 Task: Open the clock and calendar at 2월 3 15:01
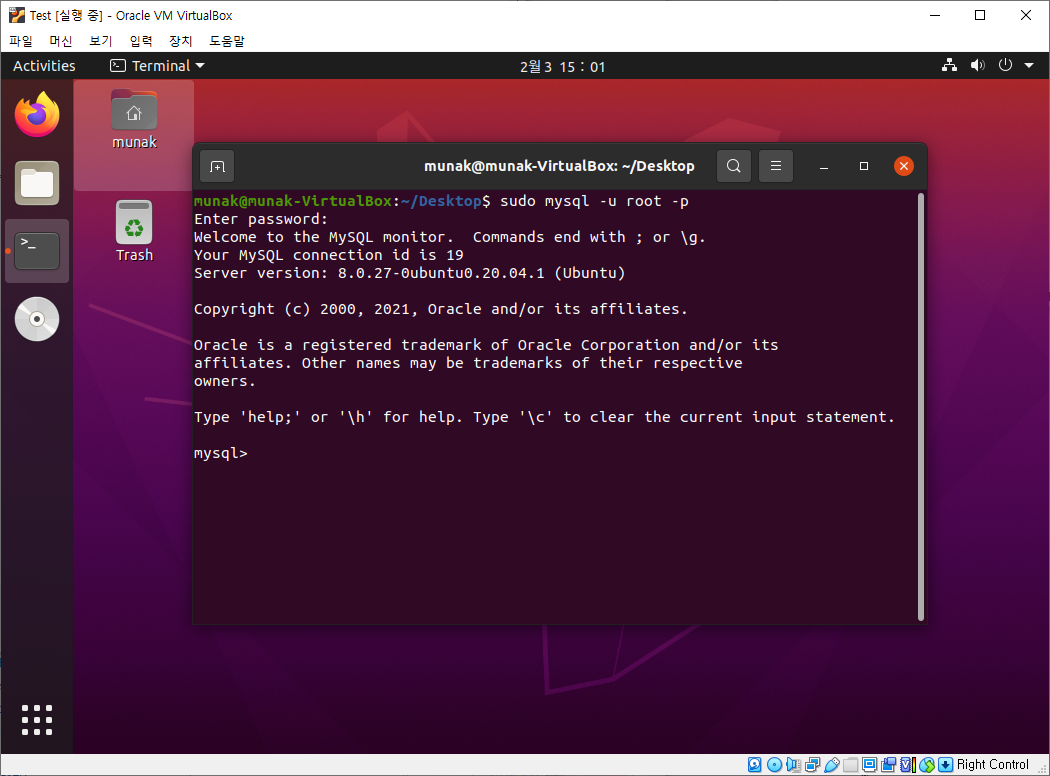tap(562, 66)
